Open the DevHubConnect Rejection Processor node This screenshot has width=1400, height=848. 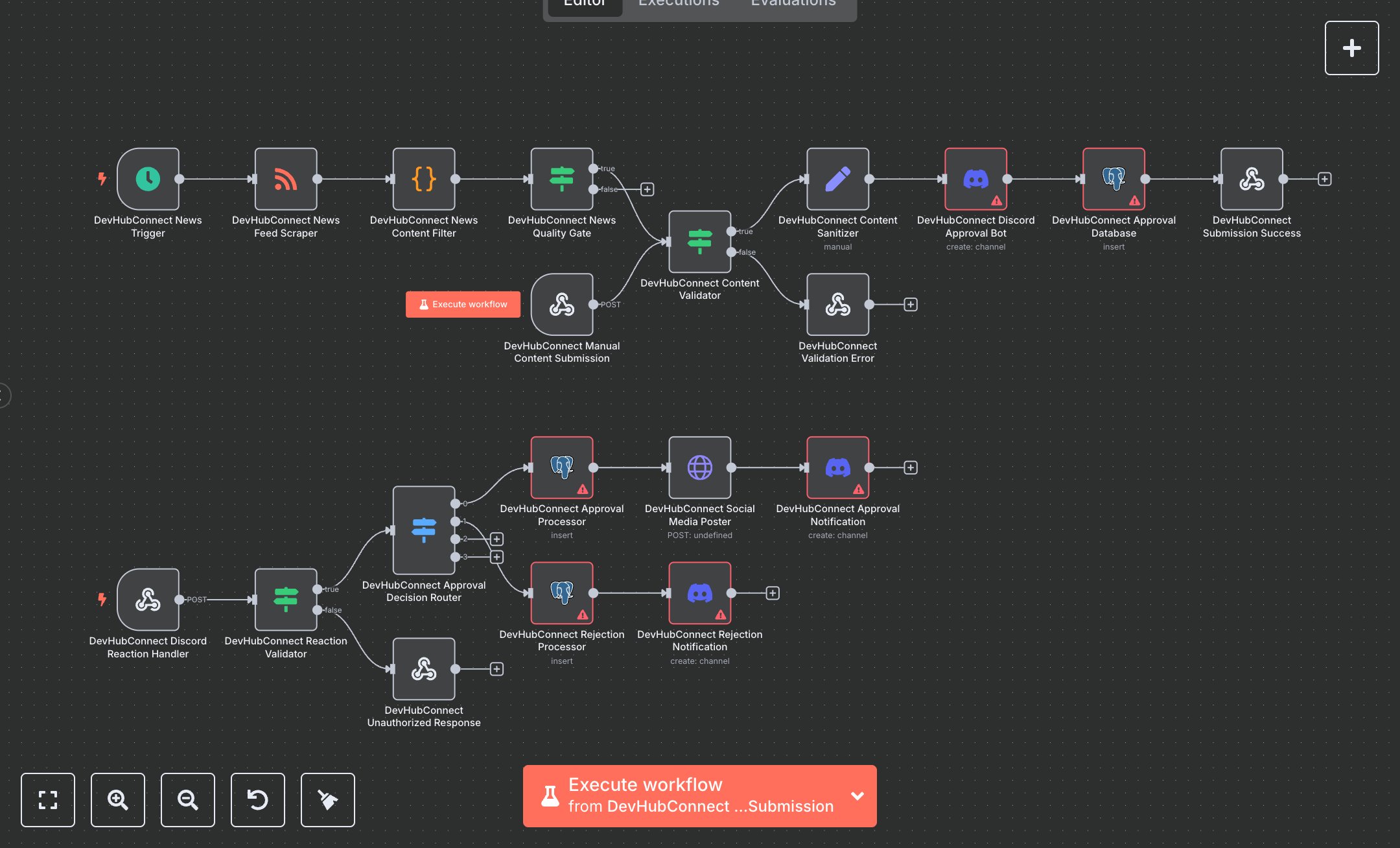tap(561, 592)
